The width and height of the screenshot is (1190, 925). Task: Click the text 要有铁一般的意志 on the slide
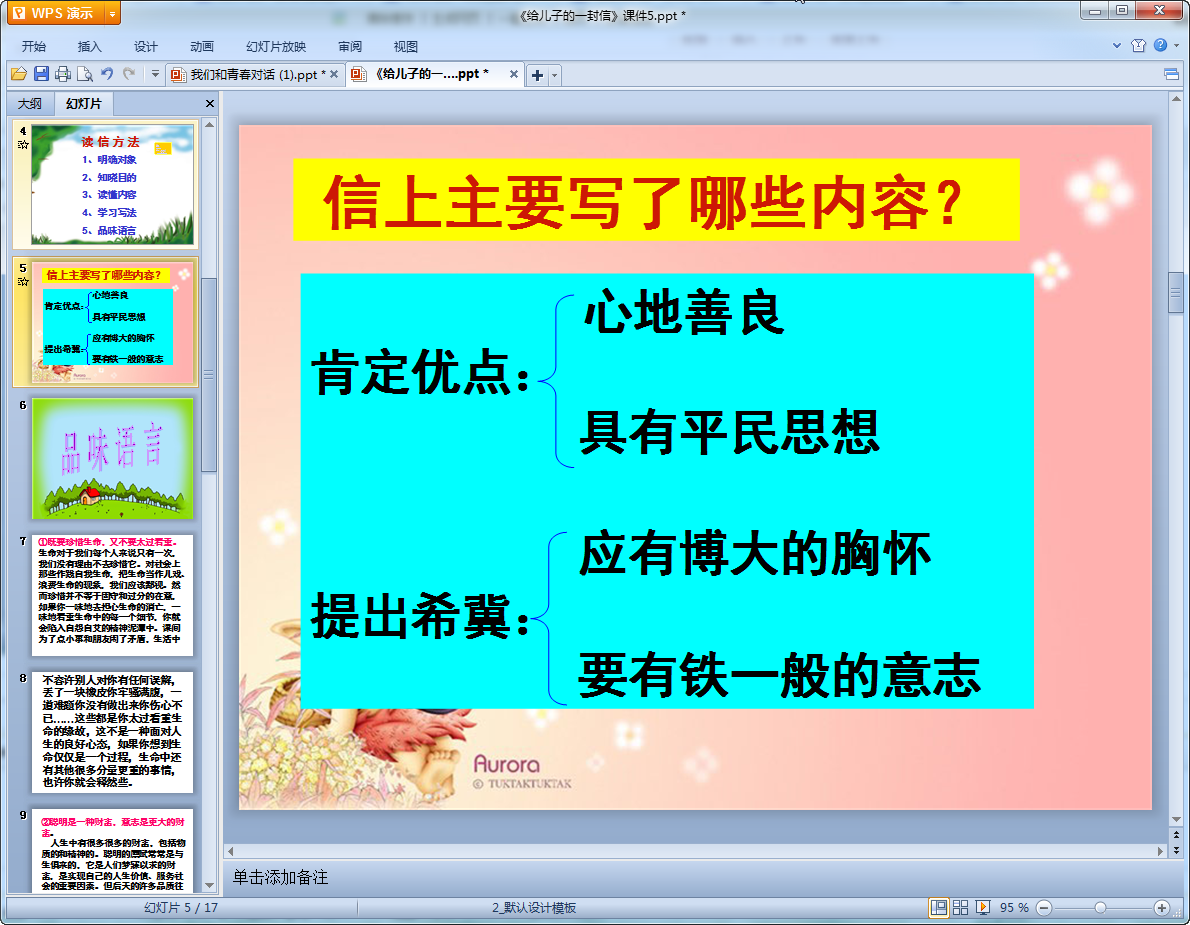pyautogui.click(x=779, y=675)
